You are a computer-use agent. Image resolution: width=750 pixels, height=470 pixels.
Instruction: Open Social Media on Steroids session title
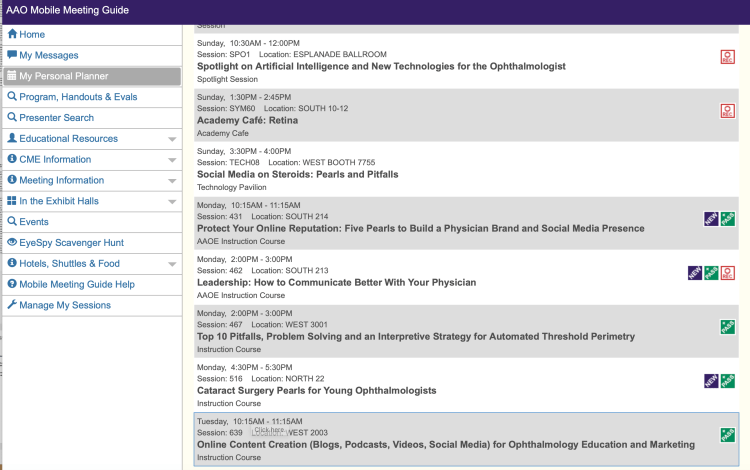click(x=298, y=175)
